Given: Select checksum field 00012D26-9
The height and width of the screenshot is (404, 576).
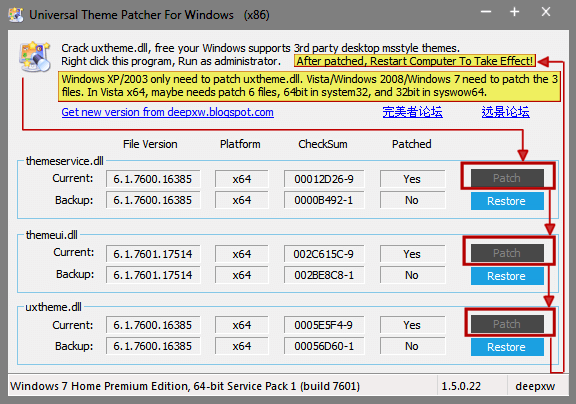Looking at the screenshot, I should [x=324, y=179].
